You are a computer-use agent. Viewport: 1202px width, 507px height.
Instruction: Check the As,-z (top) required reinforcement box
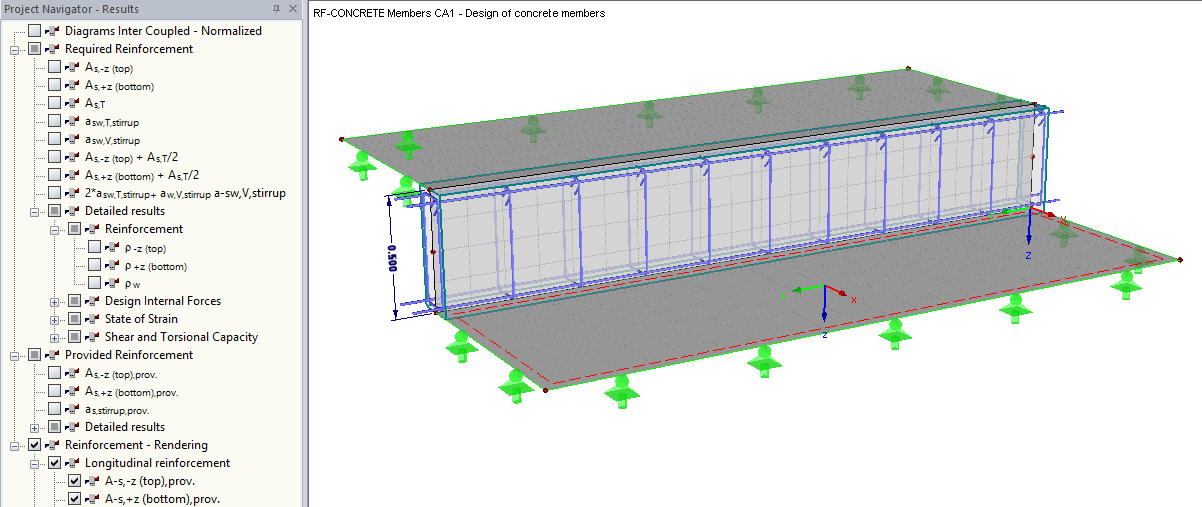(x=55, y=67)
